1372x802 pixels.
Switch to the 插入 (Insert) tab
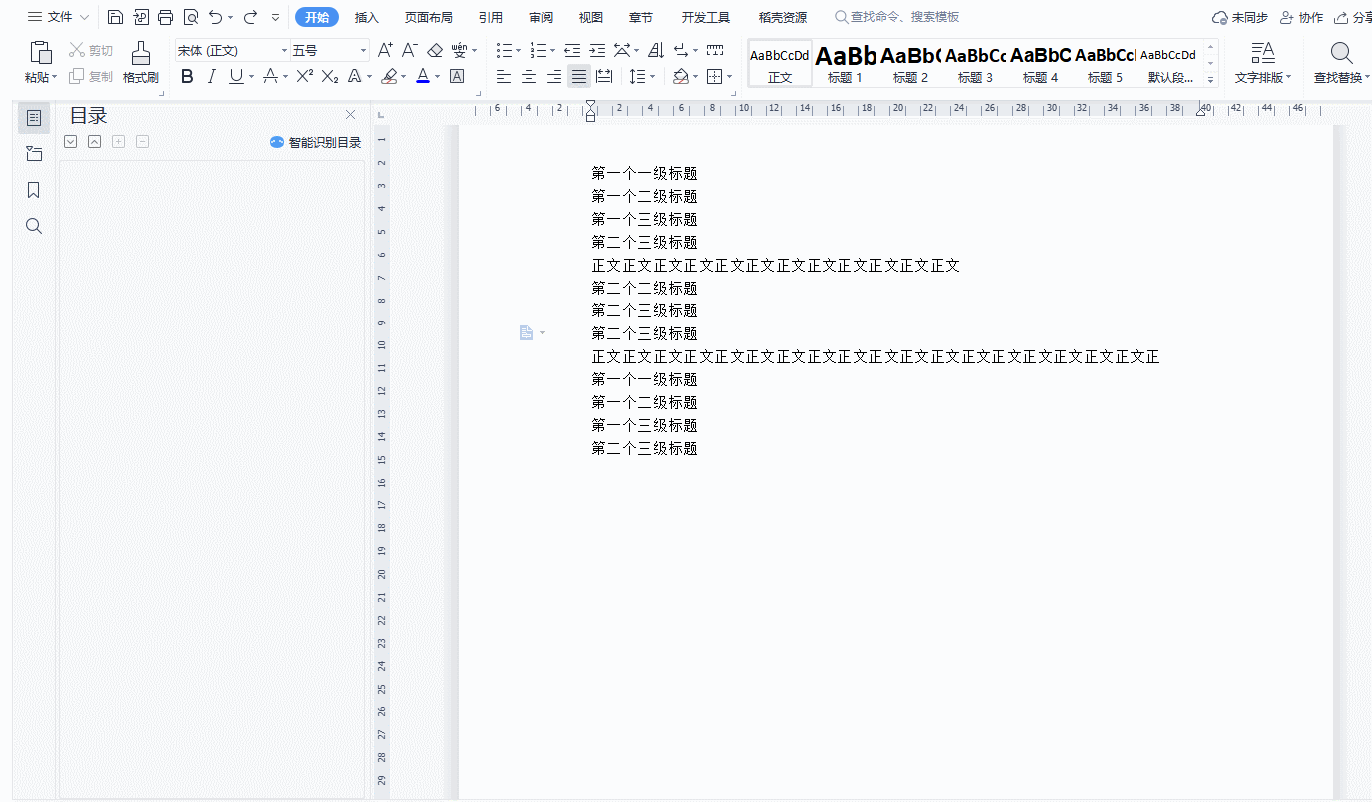pyautogui.click(x=367, y=17)
